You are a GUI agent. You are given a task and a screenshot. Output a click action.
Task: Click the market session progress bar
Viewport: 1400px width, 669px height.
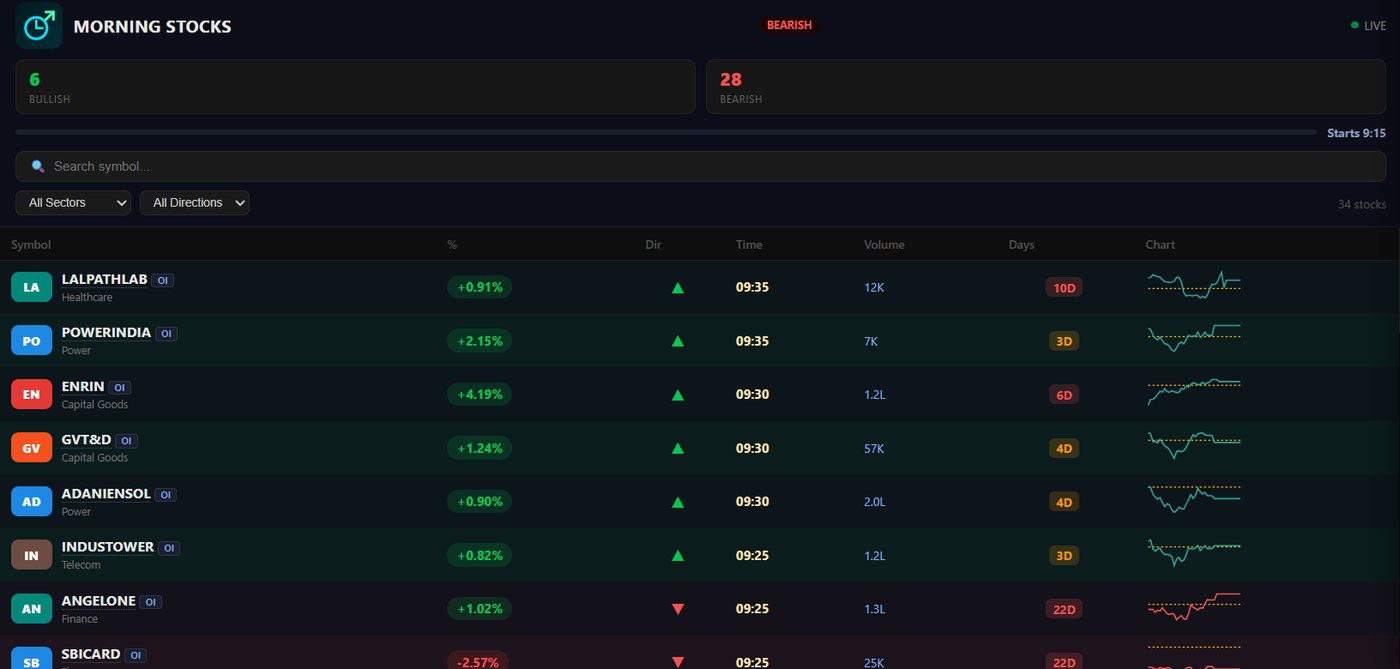pos(666,132)
